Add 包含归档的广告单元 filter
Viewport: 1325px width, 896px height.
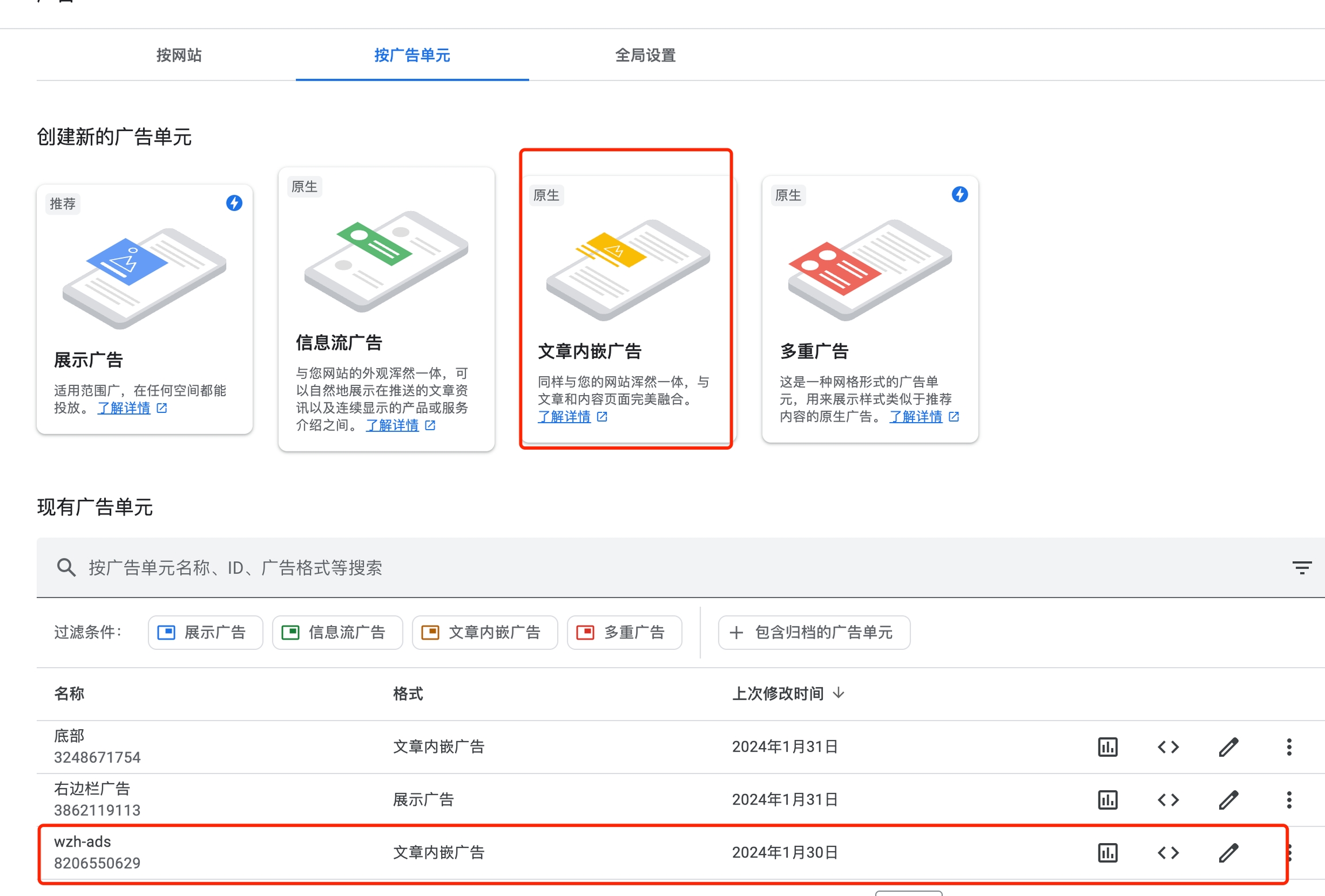[814, 633]
